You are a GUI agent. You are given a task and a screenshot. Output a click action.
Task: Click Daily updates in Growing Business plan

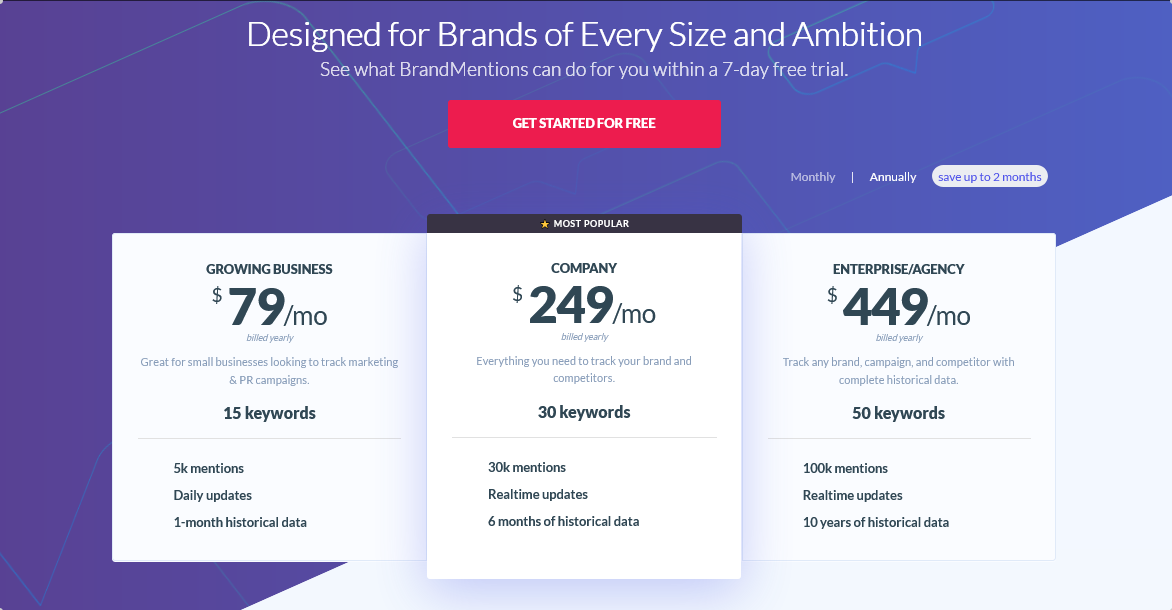(212, 496)
